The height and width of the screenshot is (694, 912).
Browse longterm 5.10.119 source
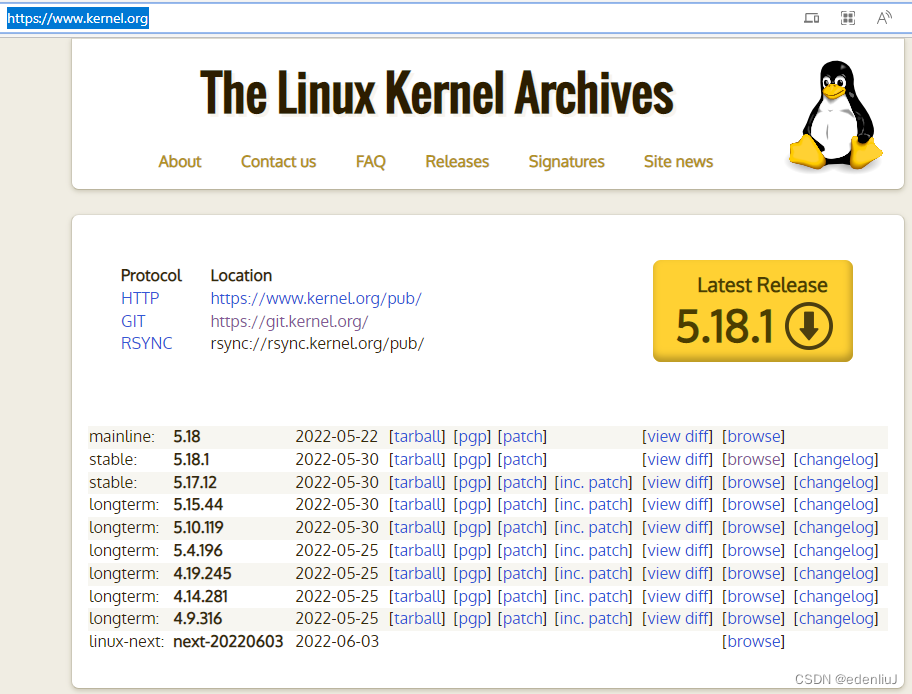[x=753, y=528]
